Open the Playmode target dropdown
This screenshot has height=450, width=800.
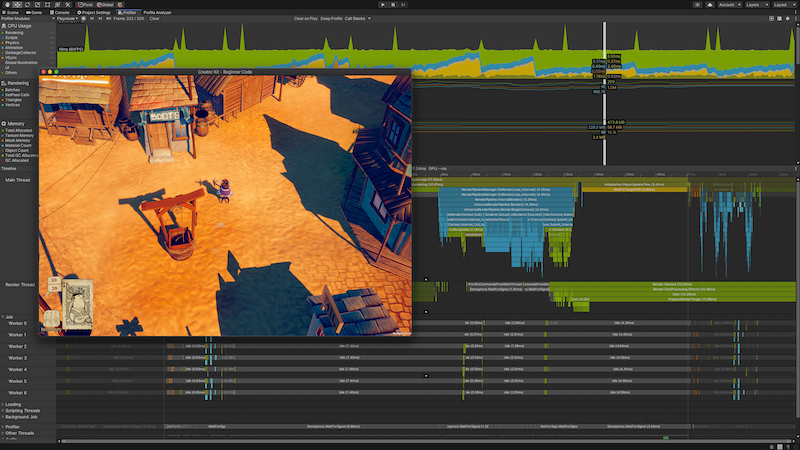coord(67,18)
